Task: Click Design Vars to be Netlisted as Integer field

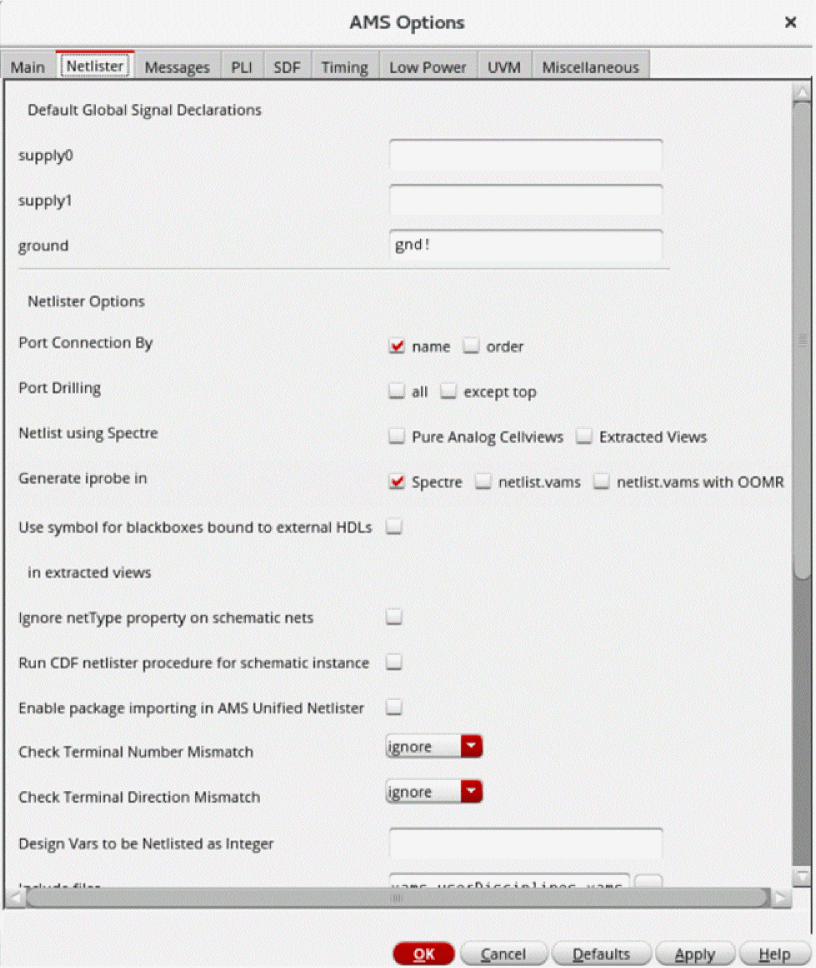Action: pos(526,843)
